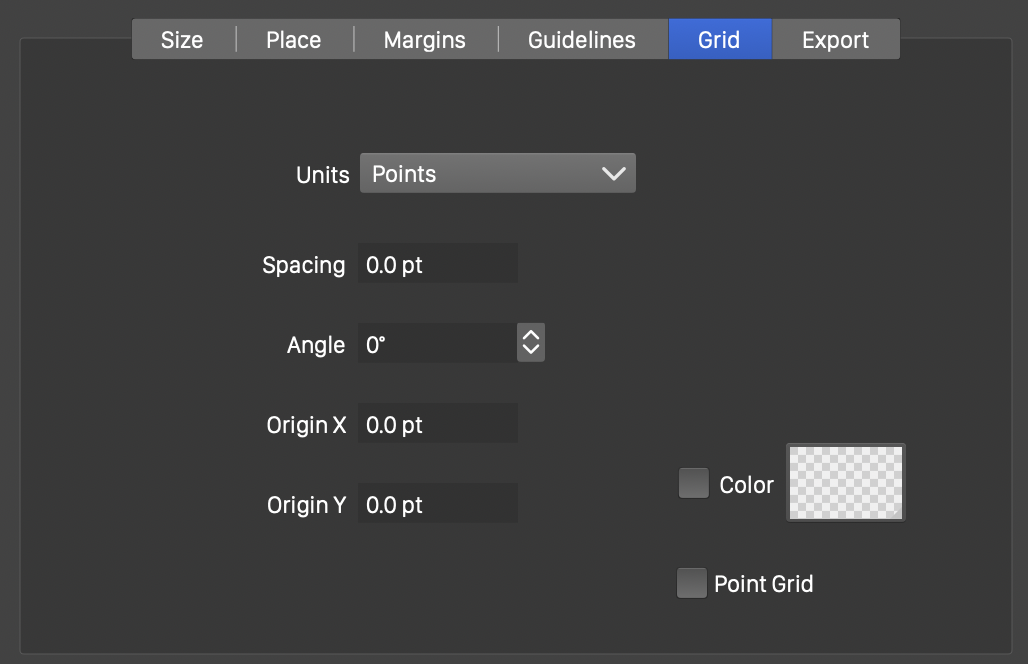Viewport: 1028px width, 664px height.
Task: Click the chevron arrow on Units dropdown
Action: (613, 174)
